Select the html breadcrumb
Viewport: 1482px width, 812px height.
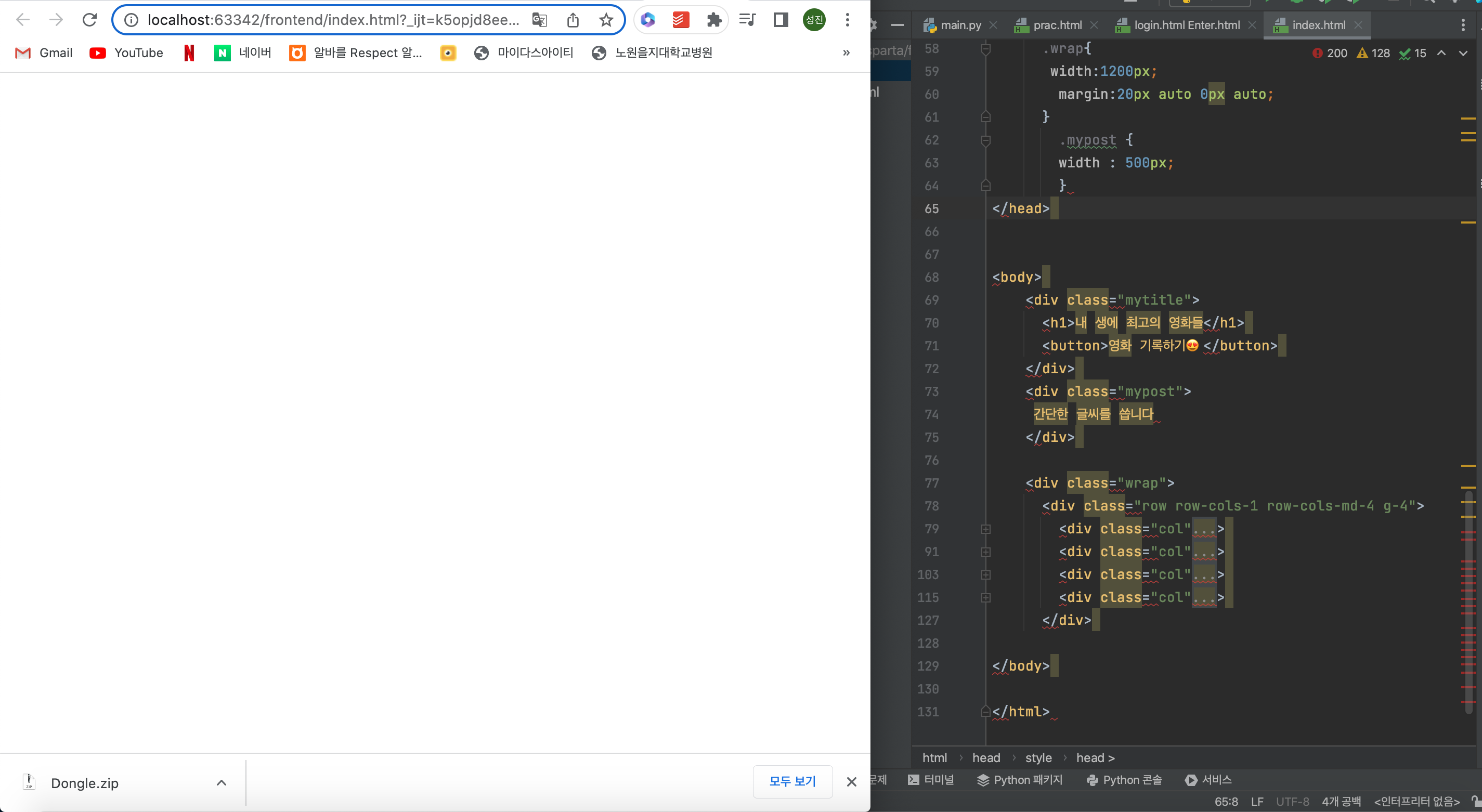pyautogui.click(x=934, y=758)
